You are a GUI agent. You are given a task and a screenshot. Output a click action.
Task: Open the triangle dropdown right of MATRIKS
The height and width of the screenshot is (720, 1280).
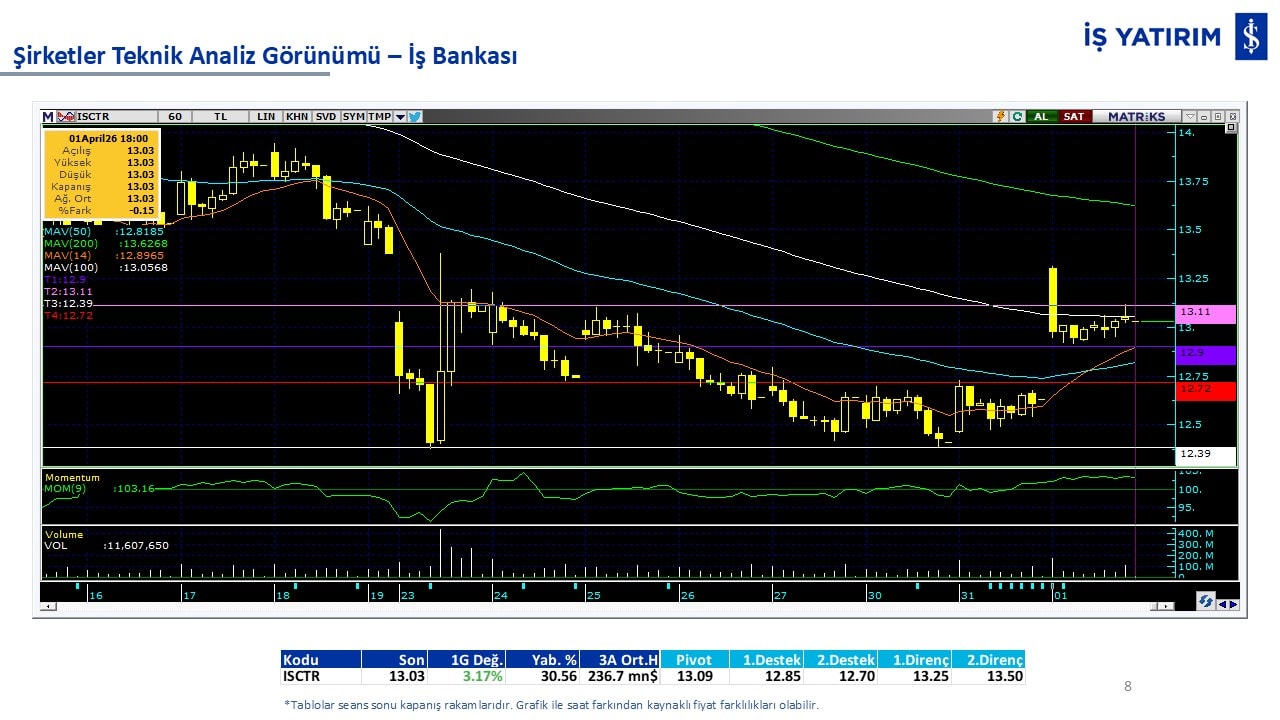pos(1189,117)
